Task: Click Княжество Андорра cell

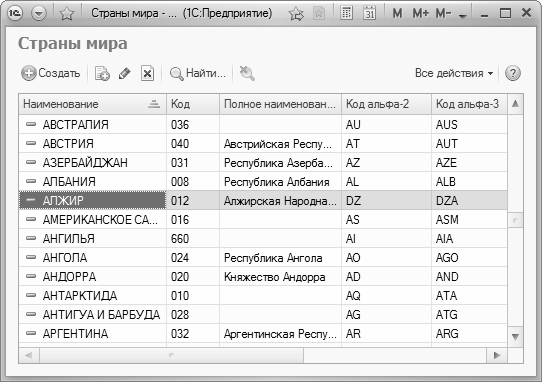Action: pyautogui.click(x=280, y=277)
